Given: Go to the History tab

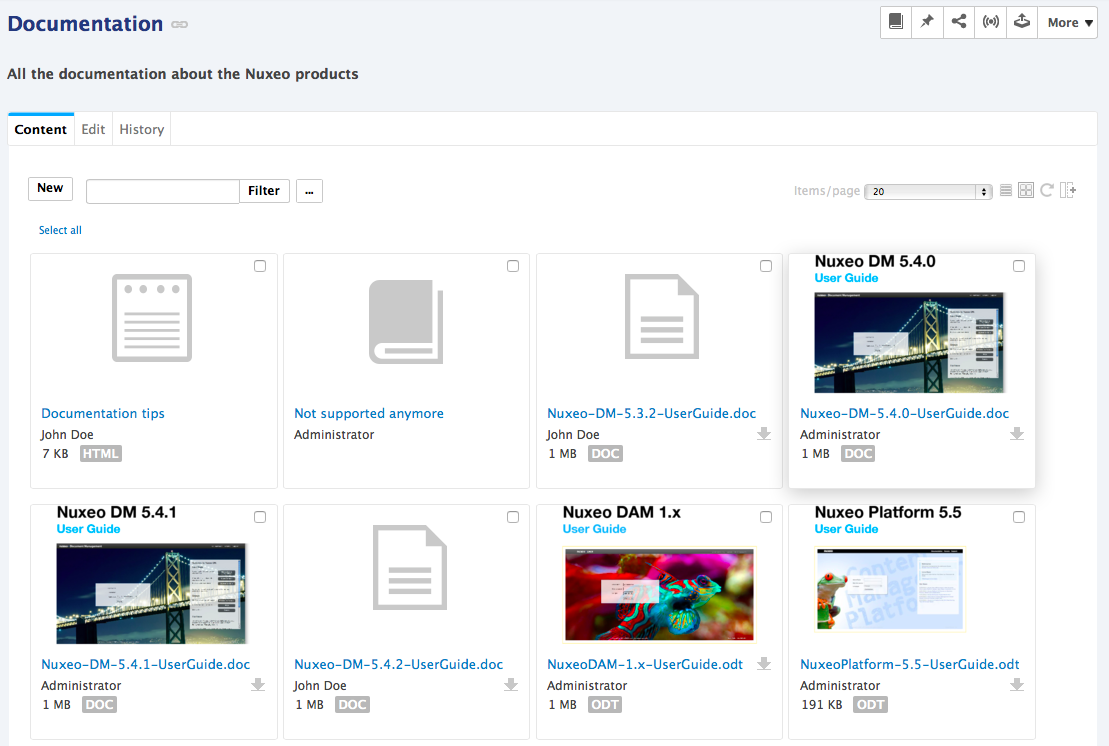Looking at the screenshot, I should click(x=141, y=129).
